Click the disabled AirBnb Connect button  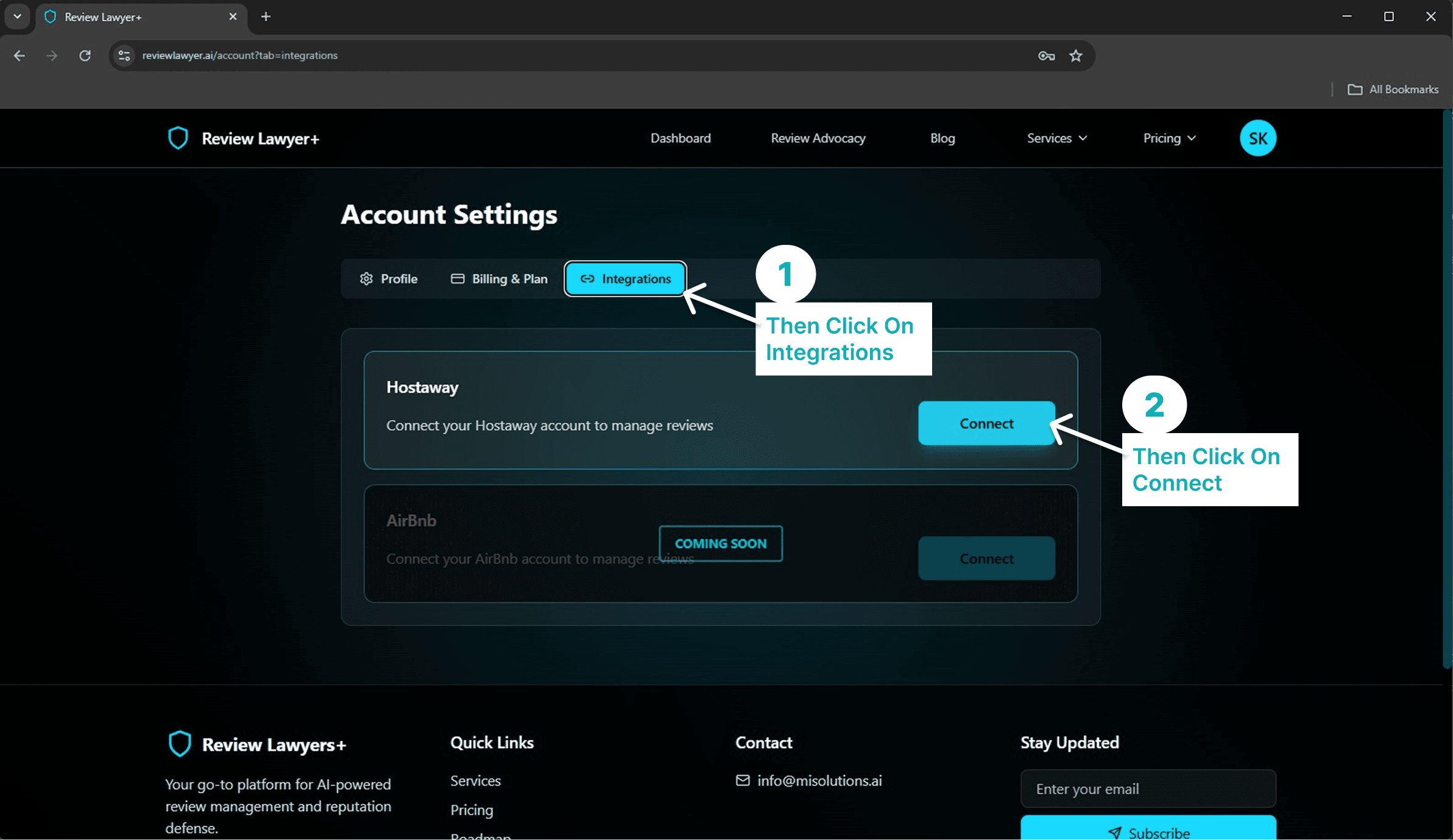click(986, 558)
